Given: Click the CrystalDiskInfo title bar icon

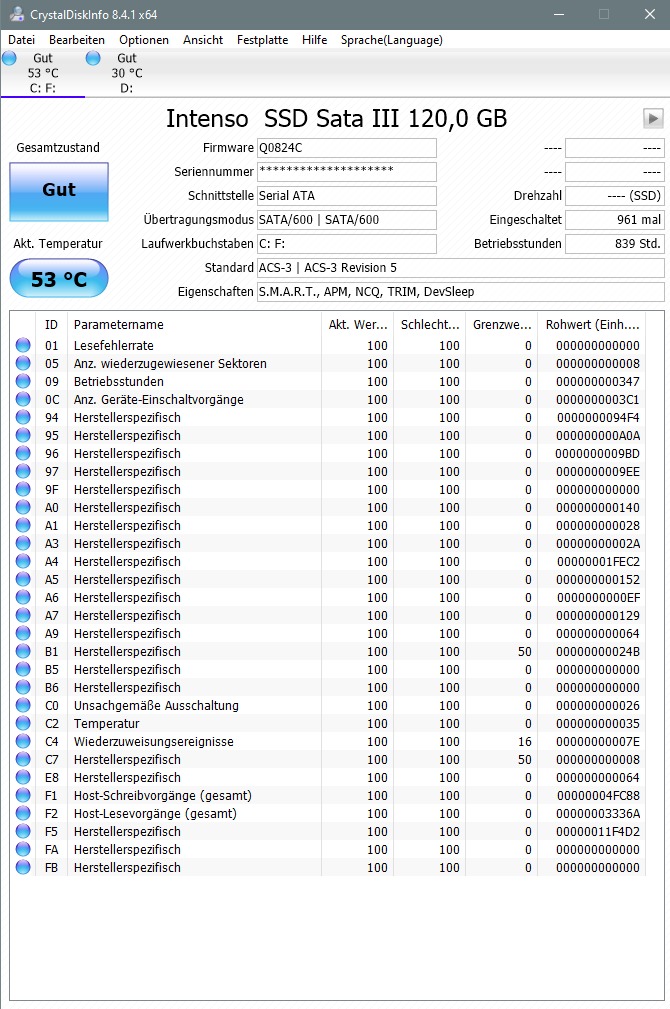Looking at the screenshot, I should point(17,14).
